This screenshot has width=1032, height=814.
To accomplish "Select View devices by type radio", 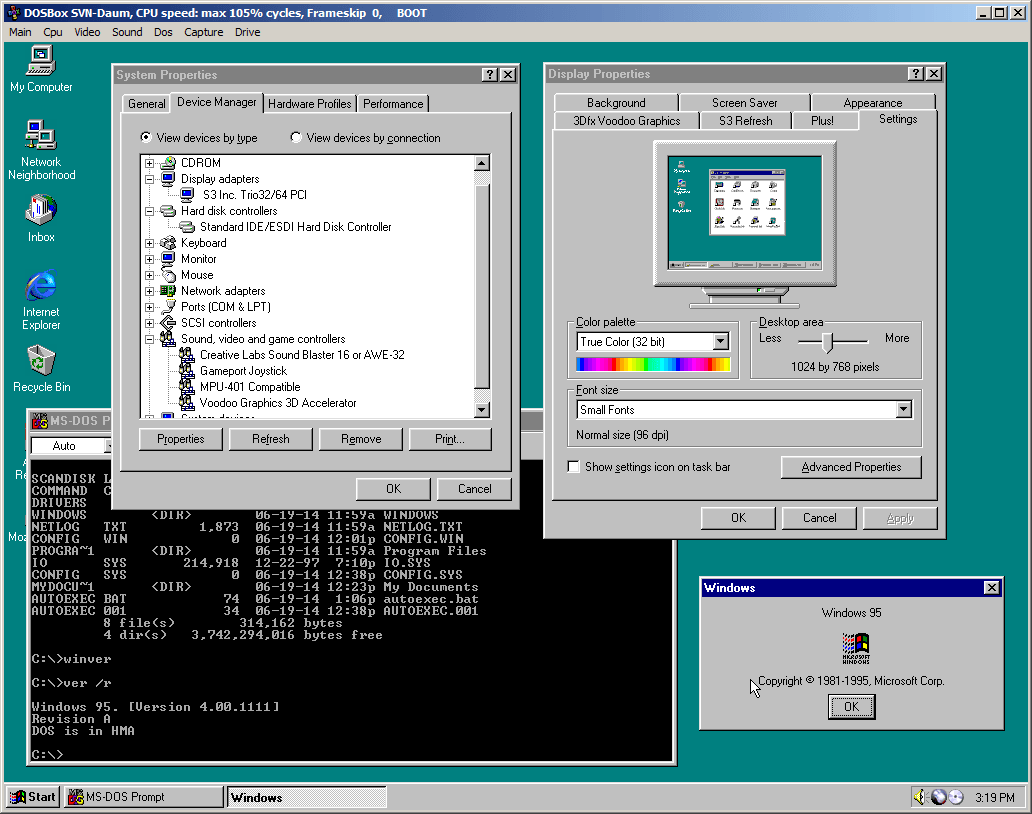I will tap(146, 138).
